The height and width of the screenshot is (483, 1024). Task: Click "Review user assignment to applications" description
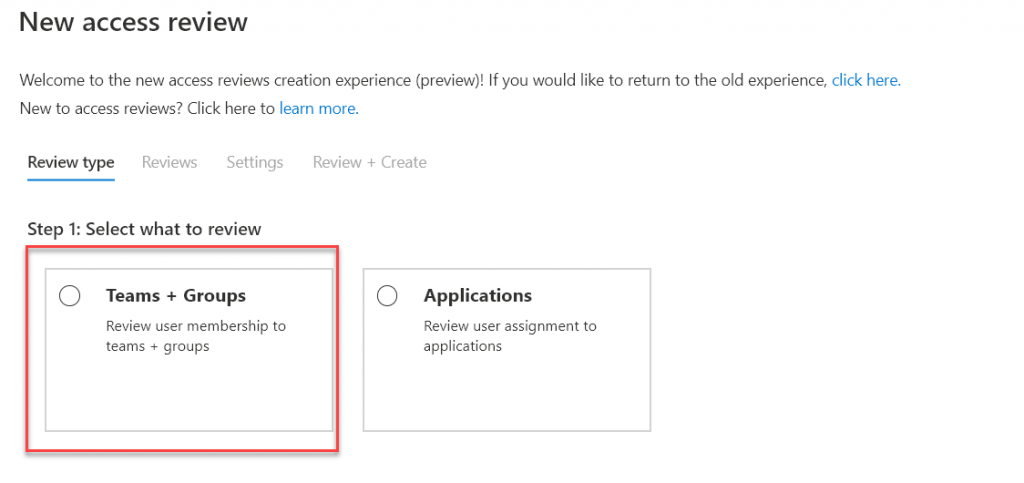[x=510, y=336]
